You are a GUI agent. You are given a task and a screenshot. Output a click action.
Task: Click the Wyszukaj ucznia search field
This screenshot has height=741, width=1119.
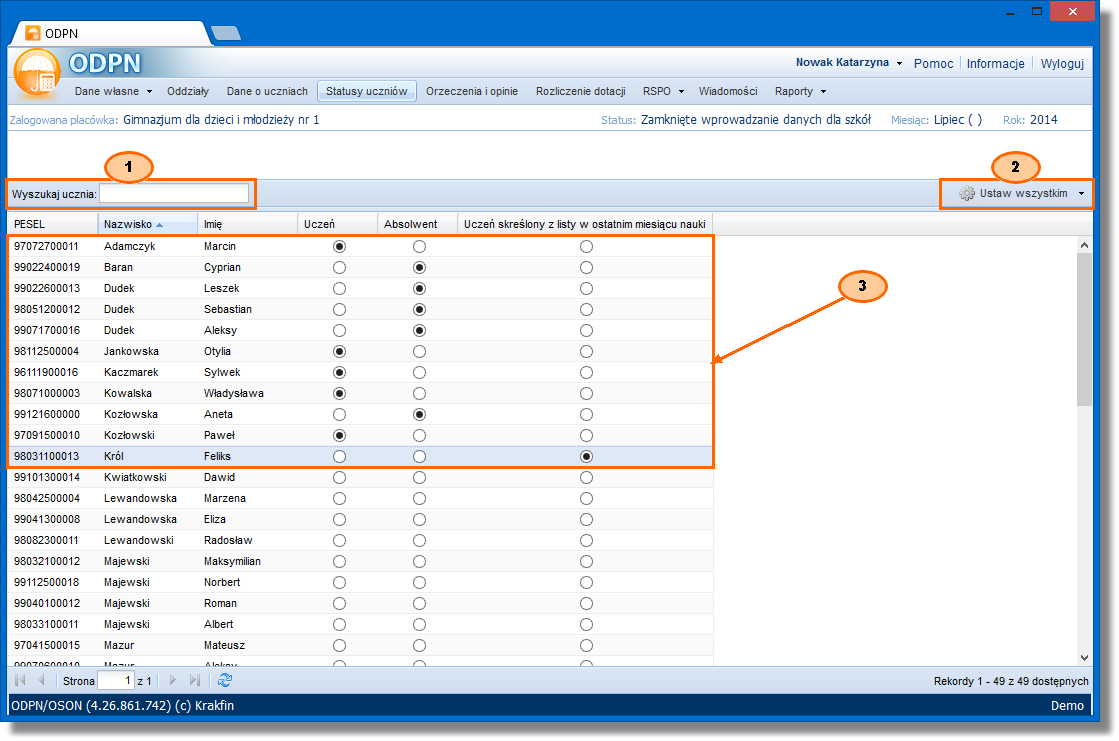(x=174, y=193)
